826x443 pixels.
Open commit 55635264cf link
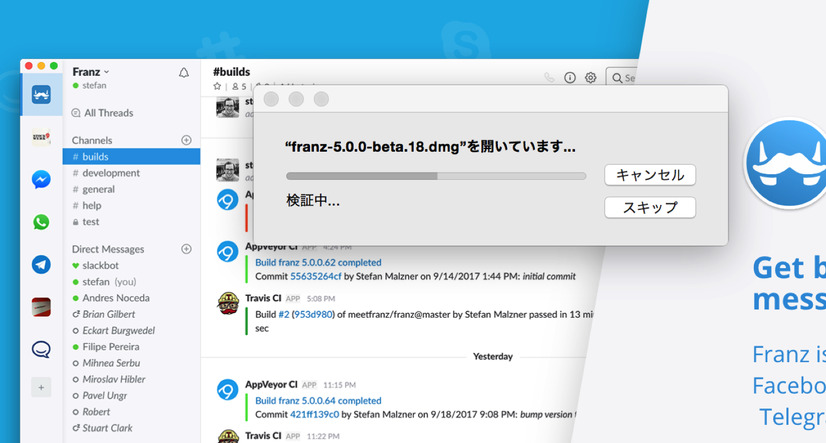coord(316,276)
